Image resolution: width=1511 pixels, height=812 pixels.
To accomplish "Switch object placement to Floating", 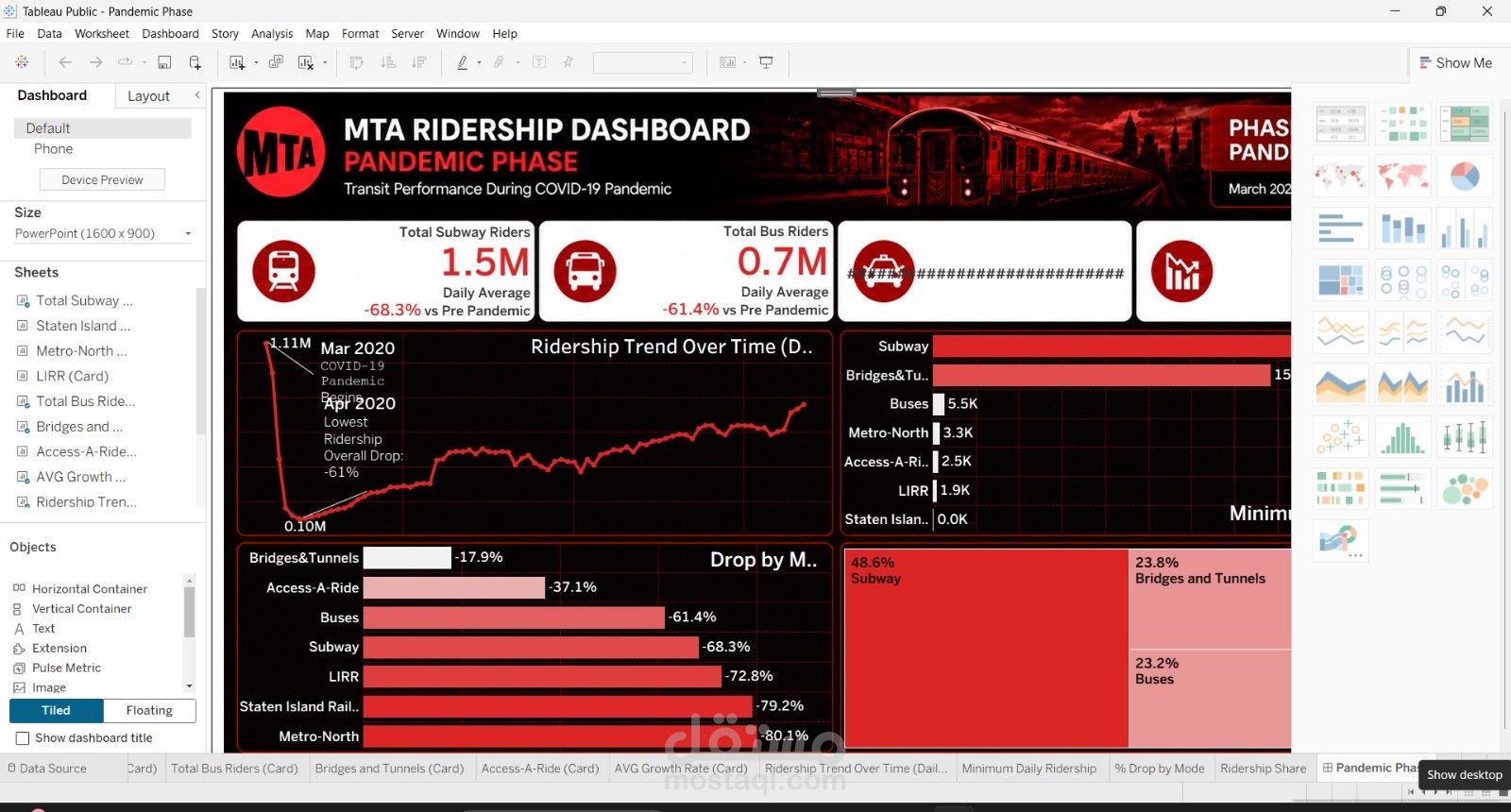I will pos(149,710).
